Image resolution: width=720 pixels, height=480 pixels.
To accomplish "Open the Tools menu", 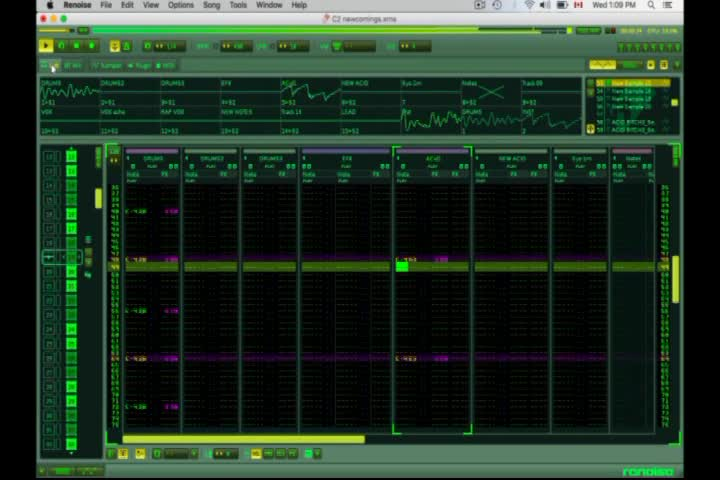I will click(x=238, y=5).
